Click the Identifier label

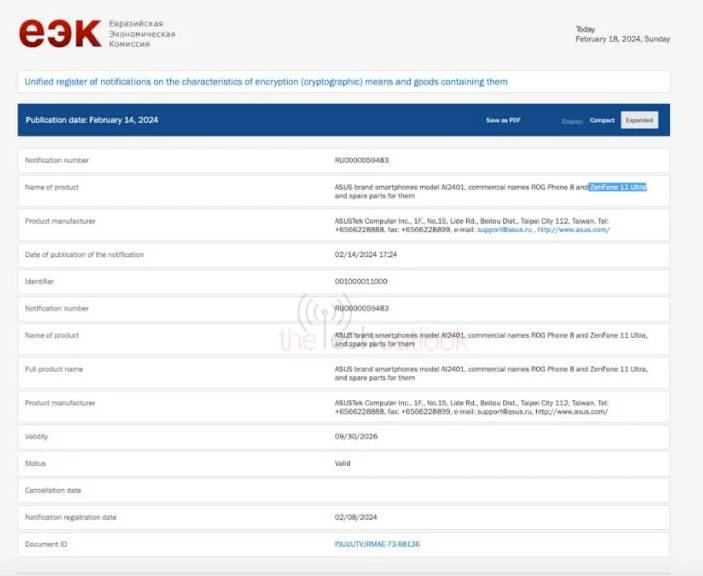(39, 282)
